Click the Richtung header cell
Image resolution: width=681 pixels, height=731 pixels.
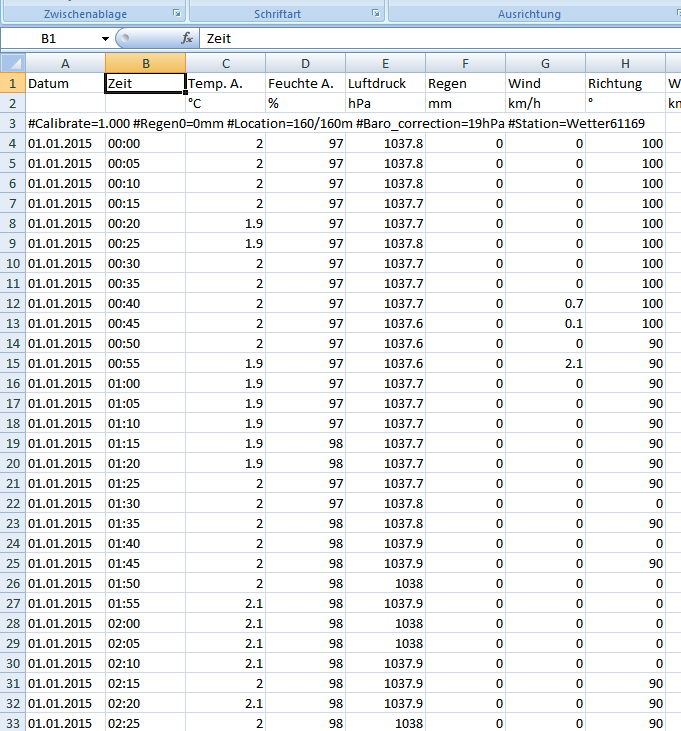(625, 83)
